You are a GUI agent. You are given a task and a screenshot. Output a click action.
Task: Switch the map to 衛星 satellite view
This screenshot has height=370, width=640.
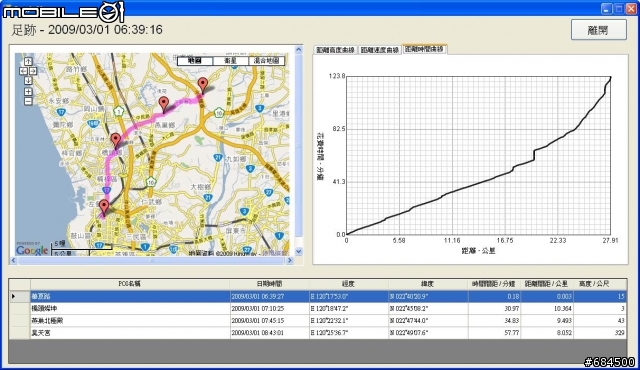pyautogui.click(x=231, y=61)
